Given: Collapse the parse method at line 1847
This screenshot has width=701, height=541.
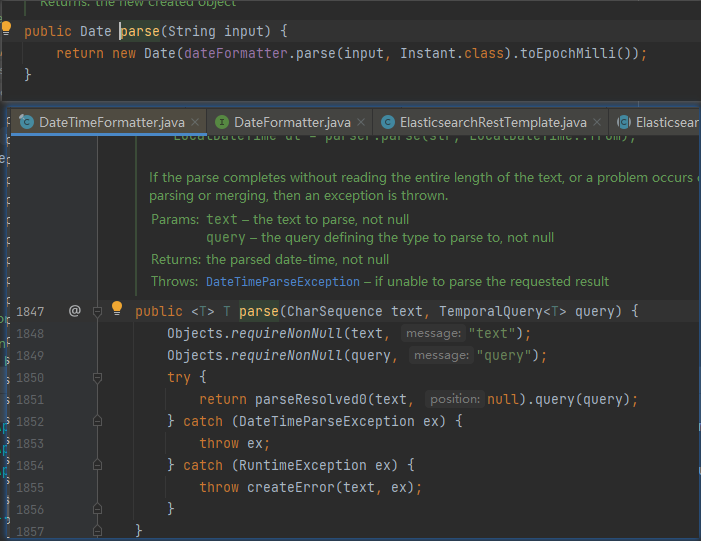Looking at the screenshot, I should (98, 311).
